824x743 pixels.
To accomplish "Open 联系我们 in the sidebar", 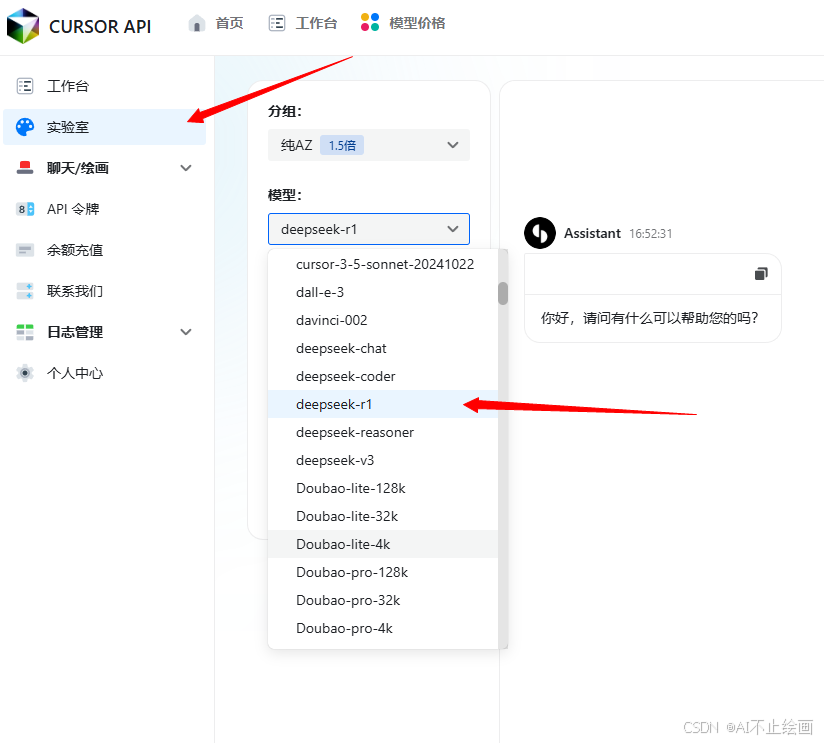I will [x=105, y=291].
